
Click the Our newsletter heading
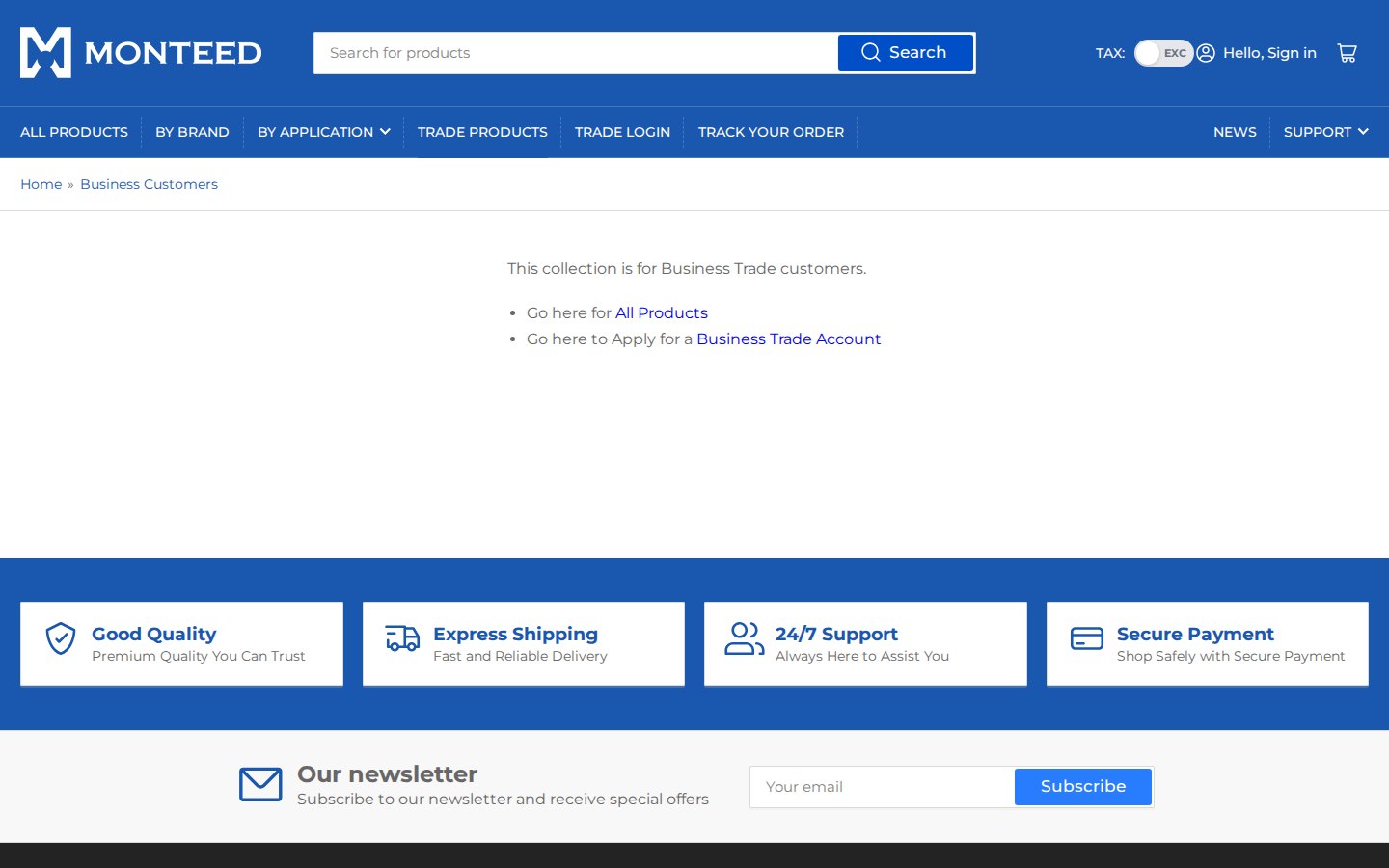pos(387,774)
